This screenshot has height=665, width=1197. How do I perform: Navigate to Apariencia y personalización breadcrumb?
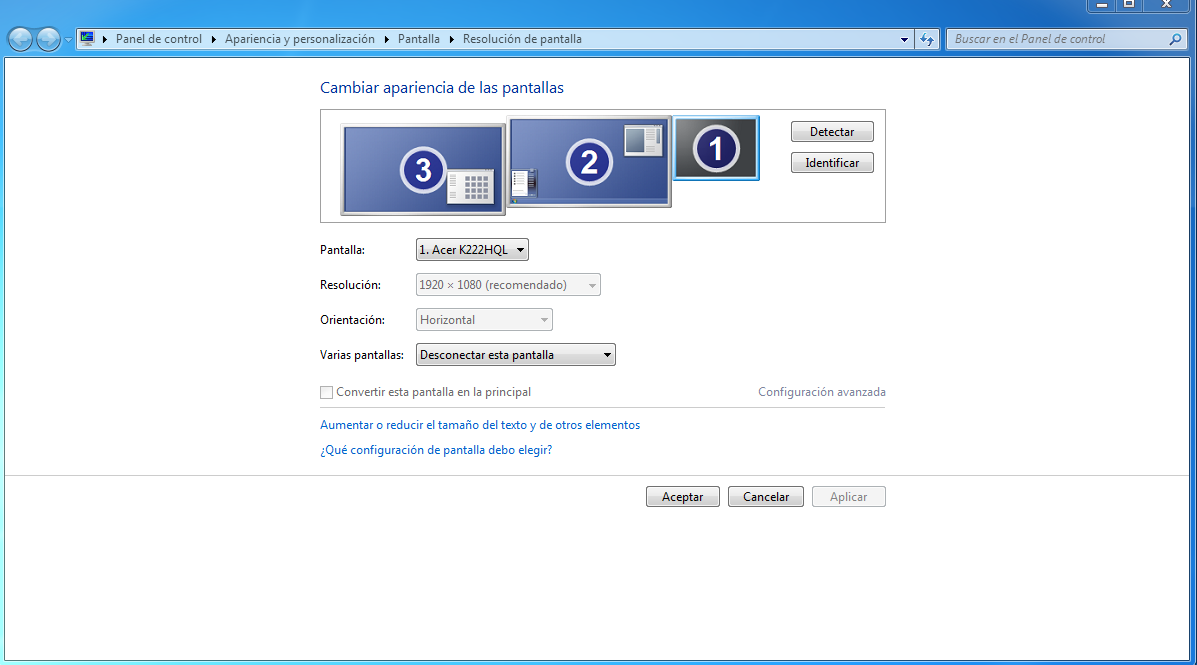pos(299,39)
